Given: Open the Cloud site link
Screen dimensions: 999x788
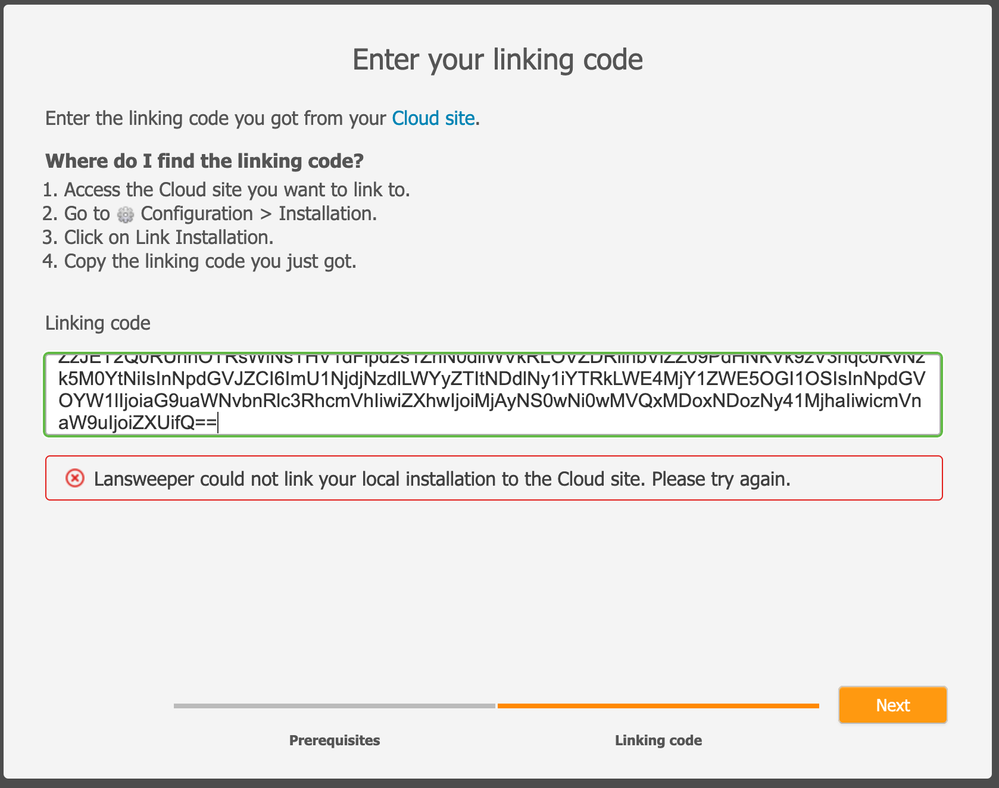Looking at the screenshot, I should tap(433, 118).
